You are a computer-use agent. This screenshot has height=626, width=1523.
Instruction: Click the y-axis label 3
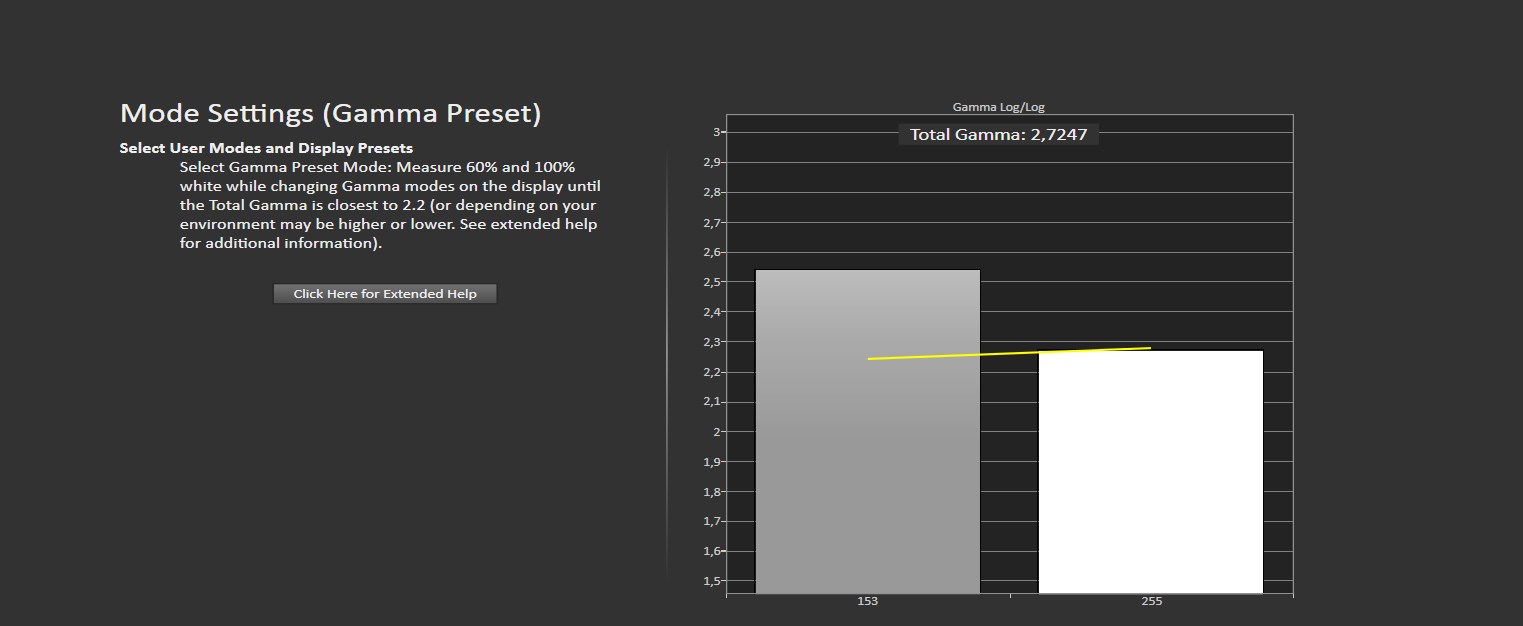click(x=717, y=132)
